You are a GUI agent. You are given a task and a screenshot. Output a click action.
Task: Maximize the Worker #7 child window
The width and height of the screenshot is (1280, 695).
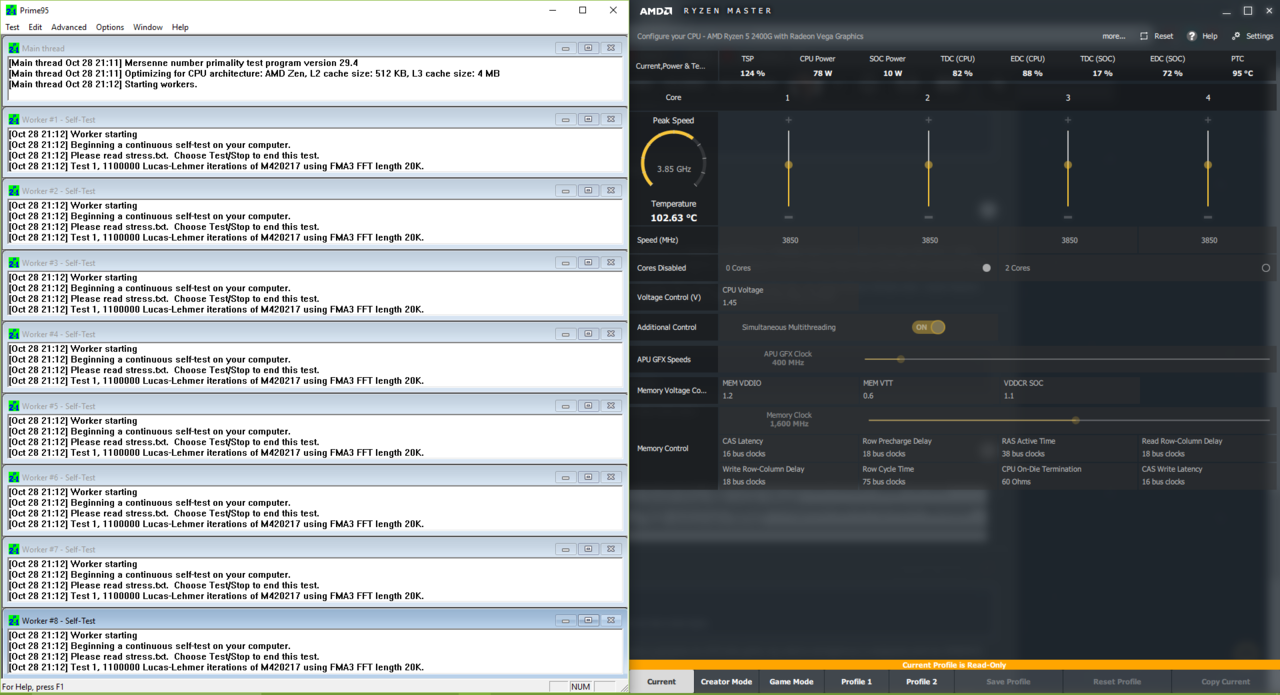pos(588,549)
